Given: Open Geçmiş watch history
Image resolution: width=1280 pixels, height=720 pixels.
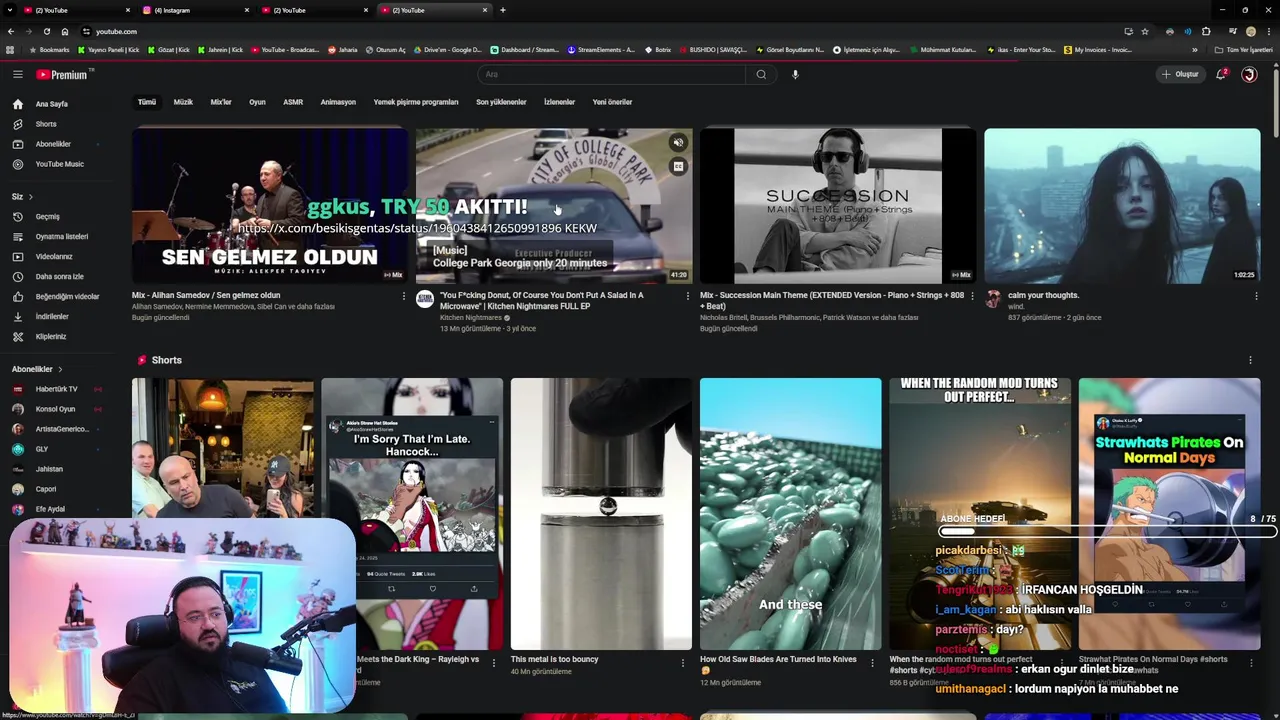Looking at the screenshot, I should [x=48, y=216].
